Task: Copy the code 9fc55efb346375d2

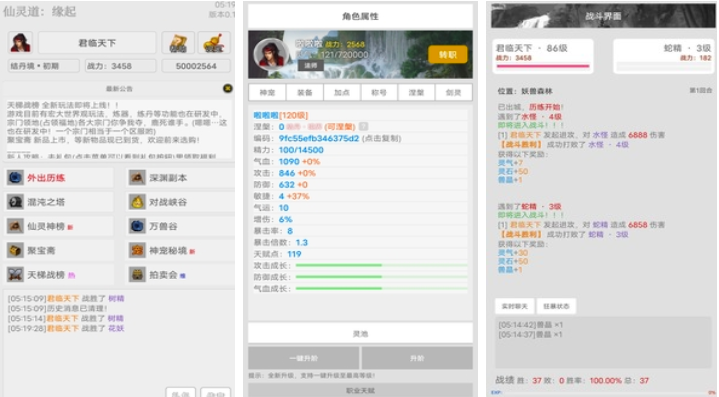Action: tap(319, 138)
